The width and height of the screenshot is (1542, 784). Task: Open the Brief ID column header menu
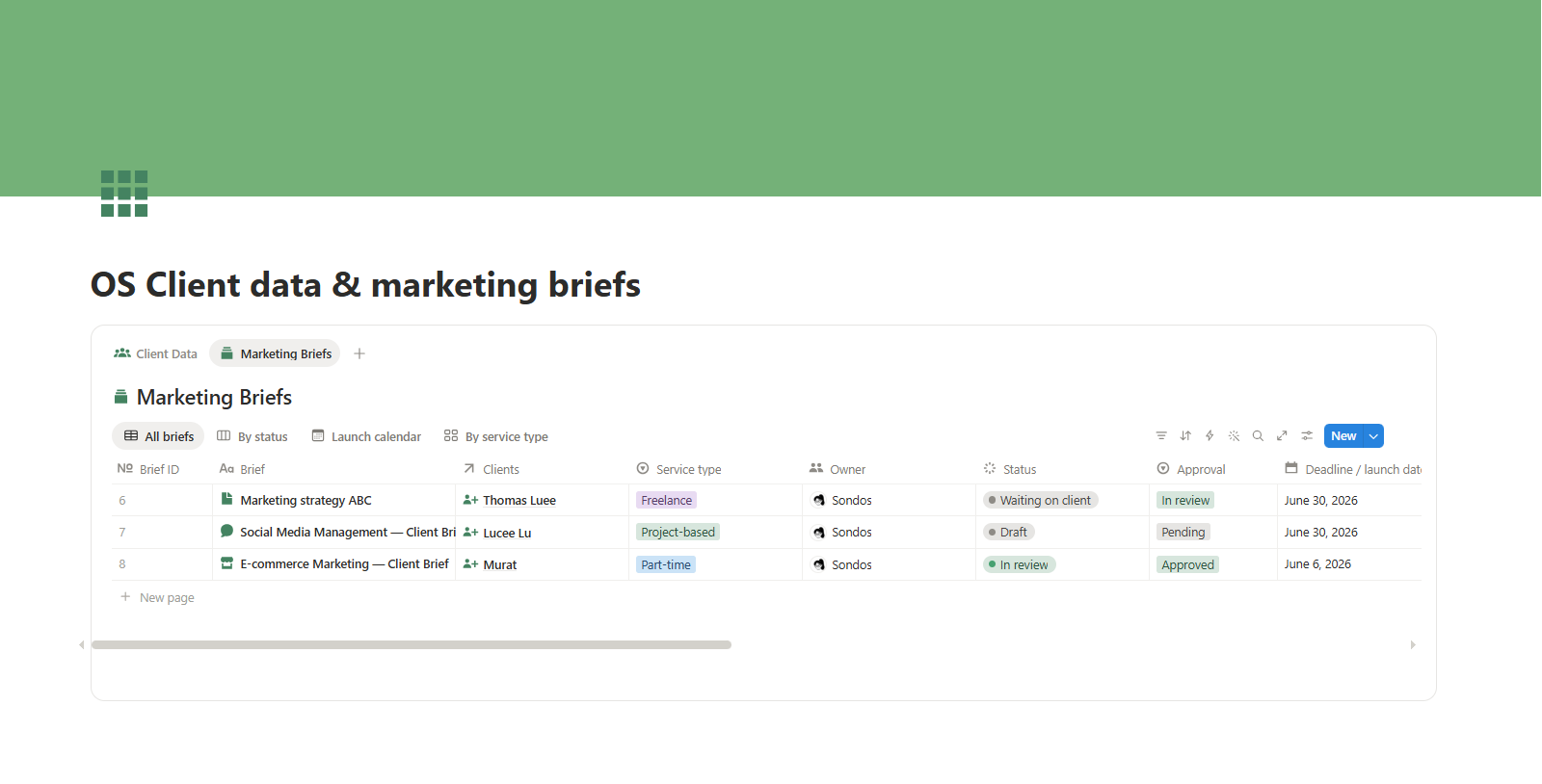pyautogui.click(x=147, y=469)
